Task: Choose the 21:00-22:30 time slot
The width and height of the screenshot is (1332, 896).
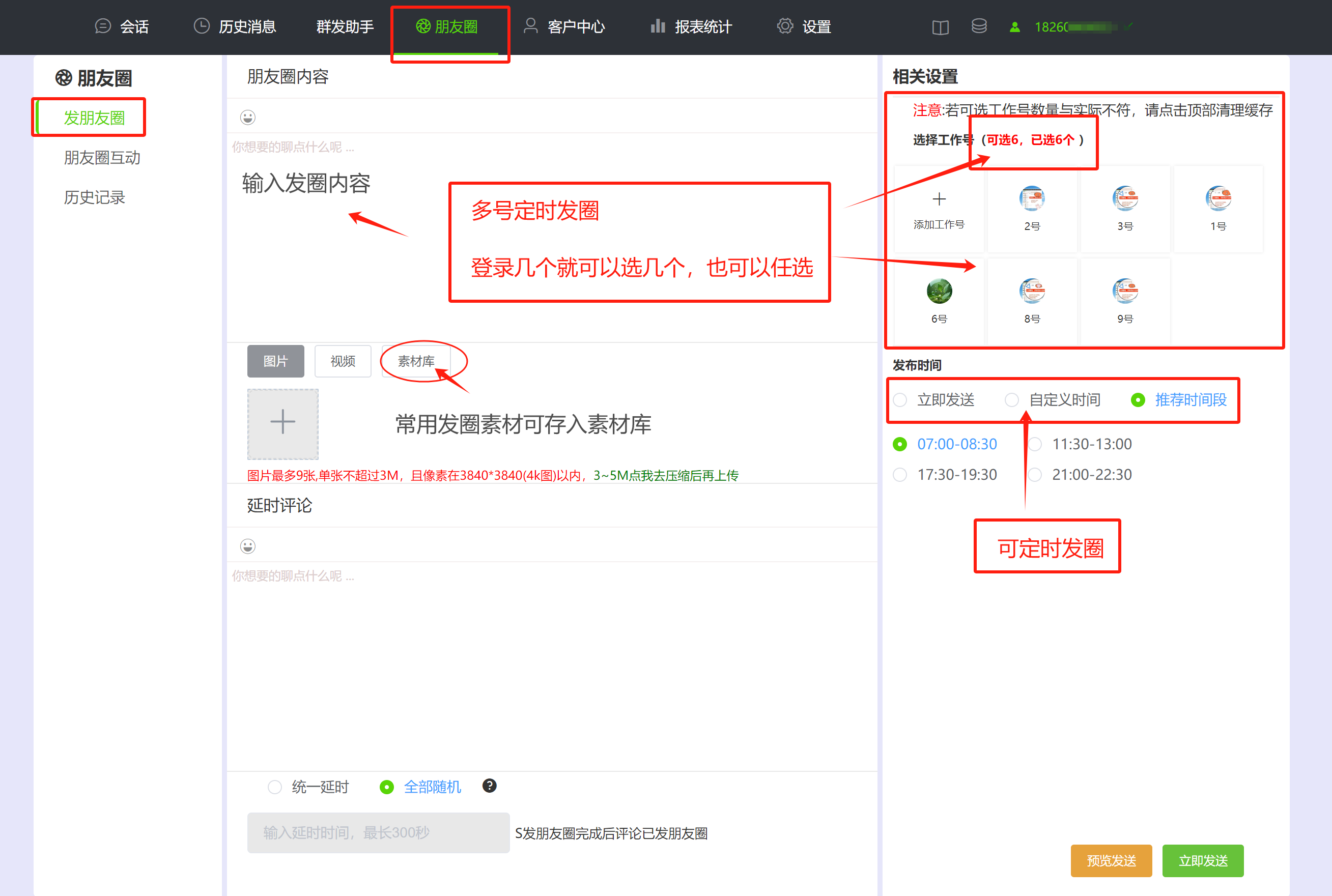Action: point(1035,475)
